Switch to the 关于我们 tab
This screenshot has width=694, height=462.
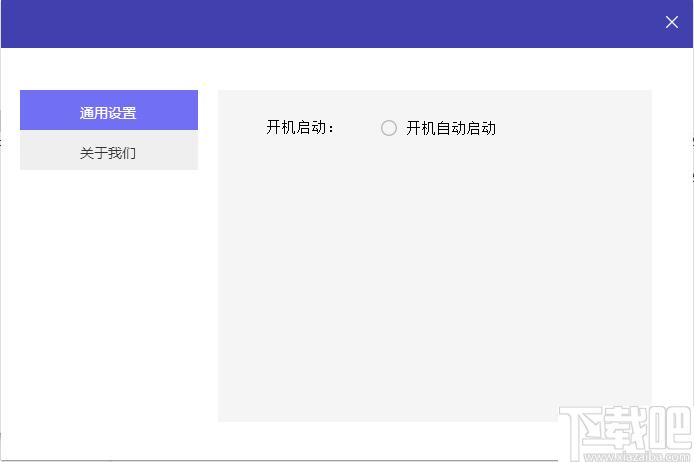coord(109,150)
